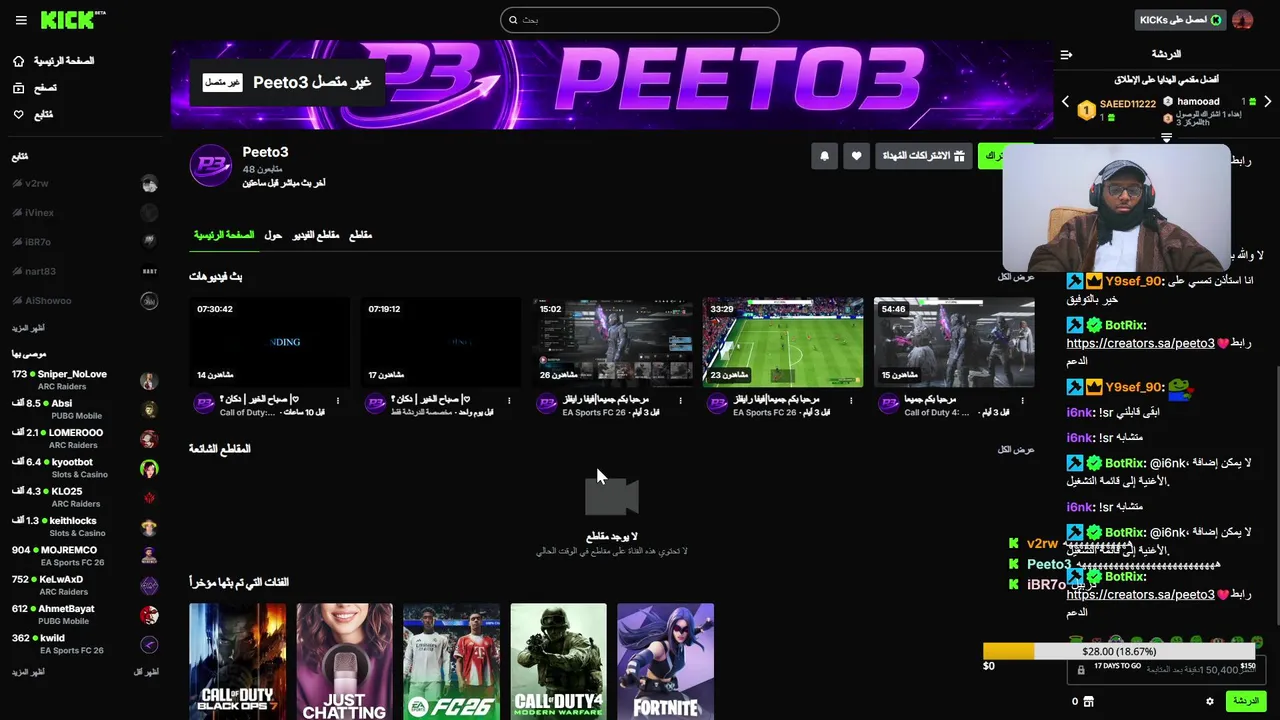Viewport: 1280px width, 720px height.
Task: Open recommended channel LOMEROOO
Action: click(x=85, y=439)
